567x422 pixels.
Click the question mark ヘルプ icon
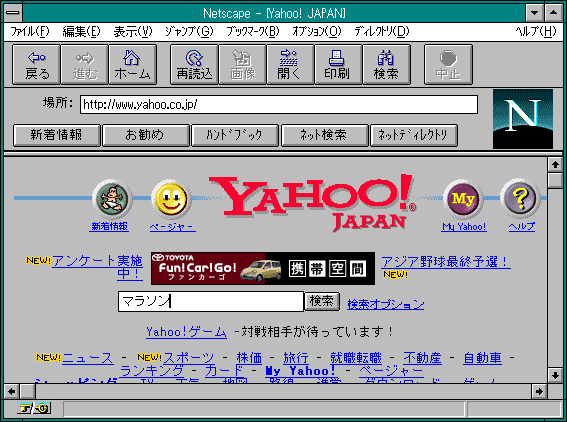coord(520,199)
